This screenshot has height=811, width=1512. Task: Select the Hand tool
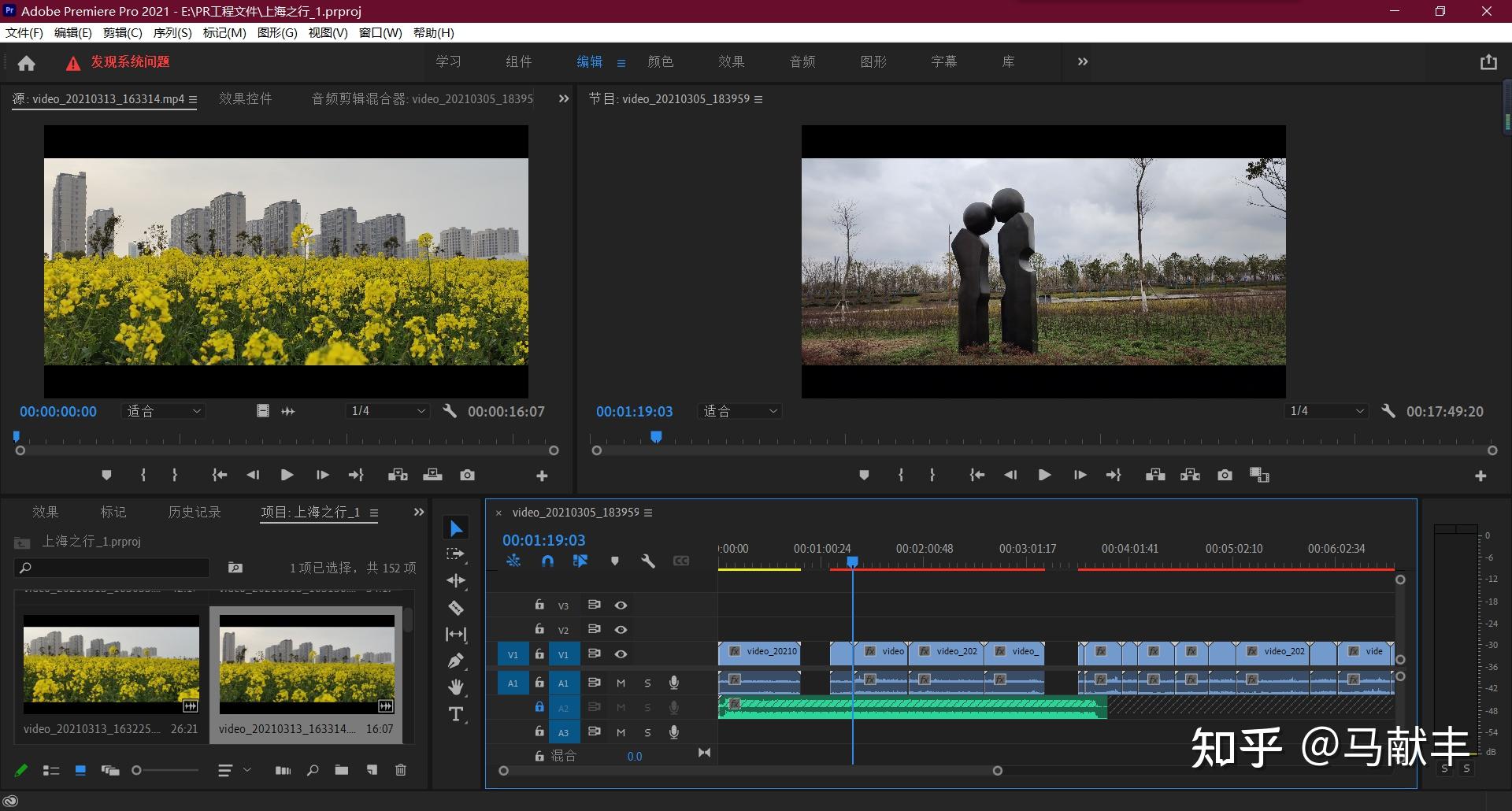pos(456,687)
